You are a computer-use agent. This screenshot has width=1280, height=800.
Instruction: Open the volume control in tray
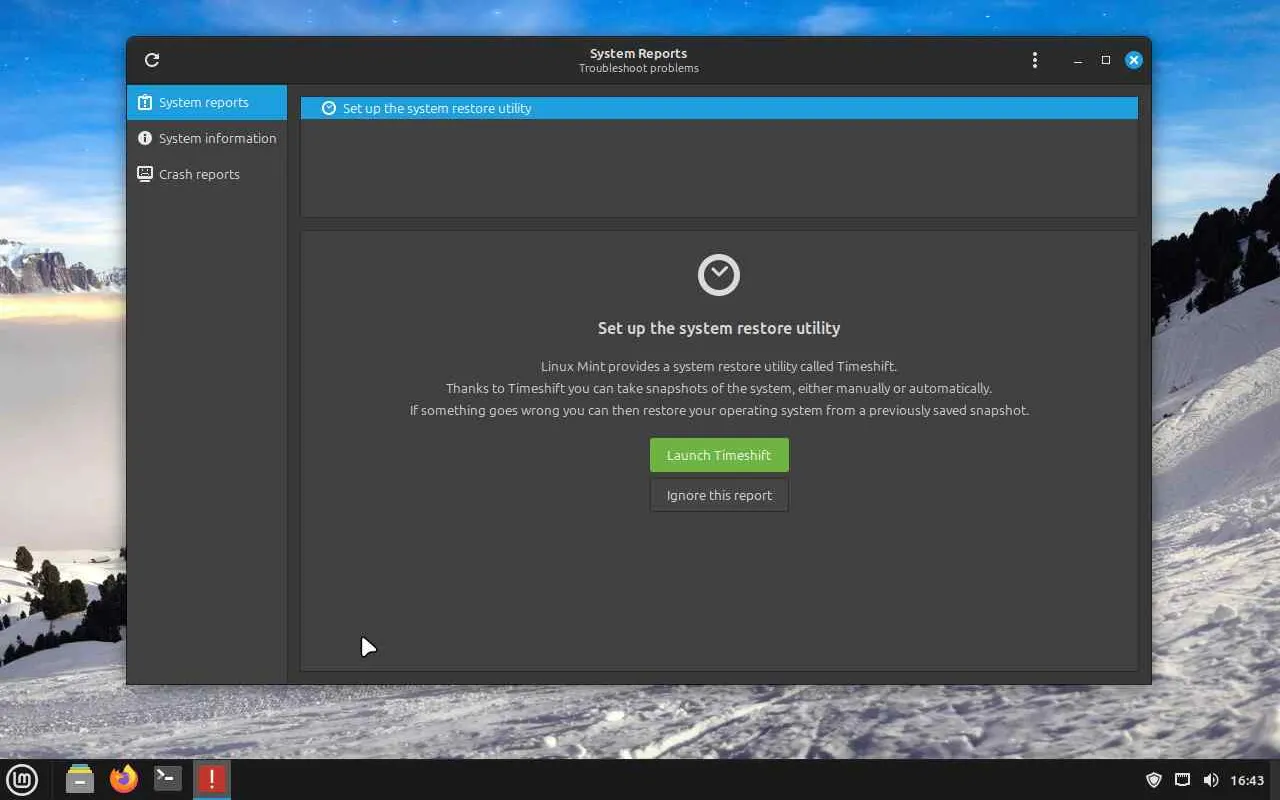(1211, 780)
